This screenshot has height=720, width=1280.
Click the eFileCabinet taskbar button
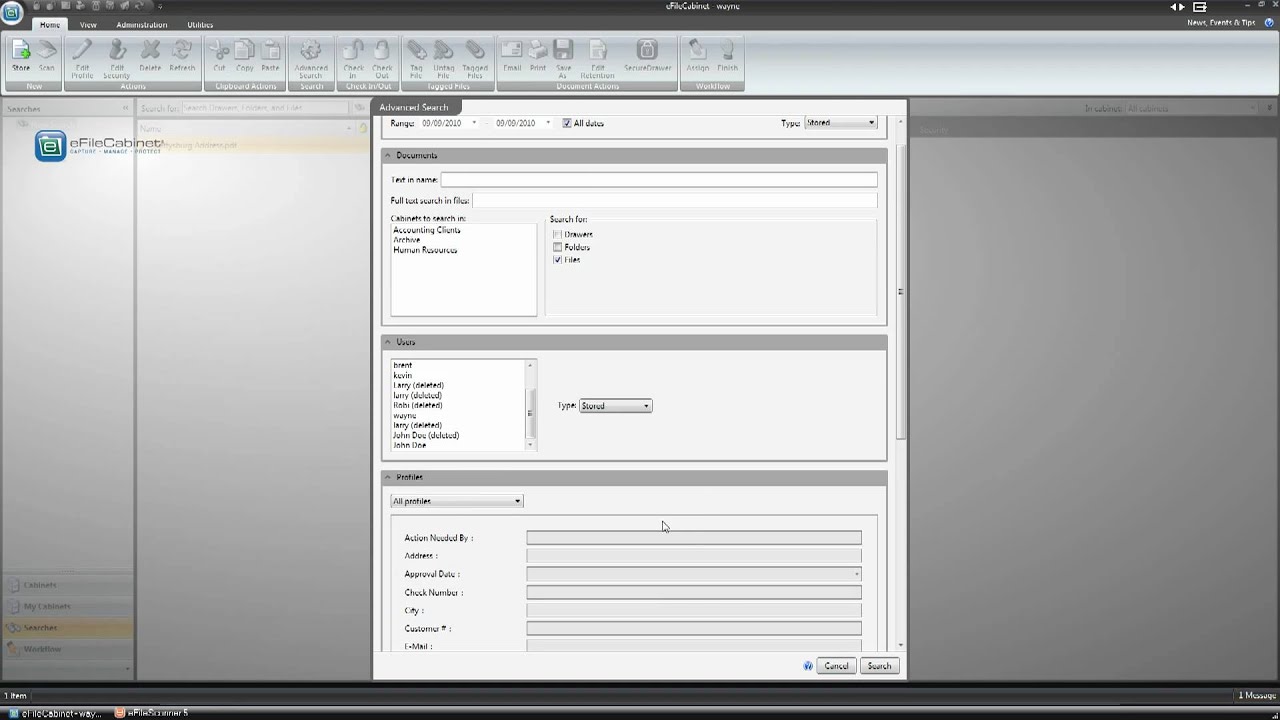tap(55, 713)
